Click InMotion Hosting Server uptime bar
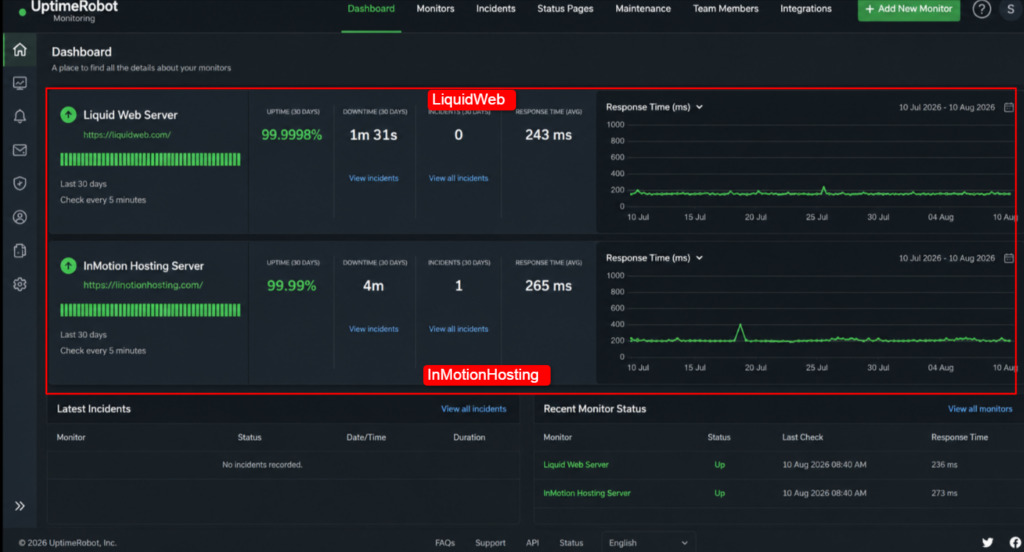The image size is (1024, 552). (x=150, y=310)
